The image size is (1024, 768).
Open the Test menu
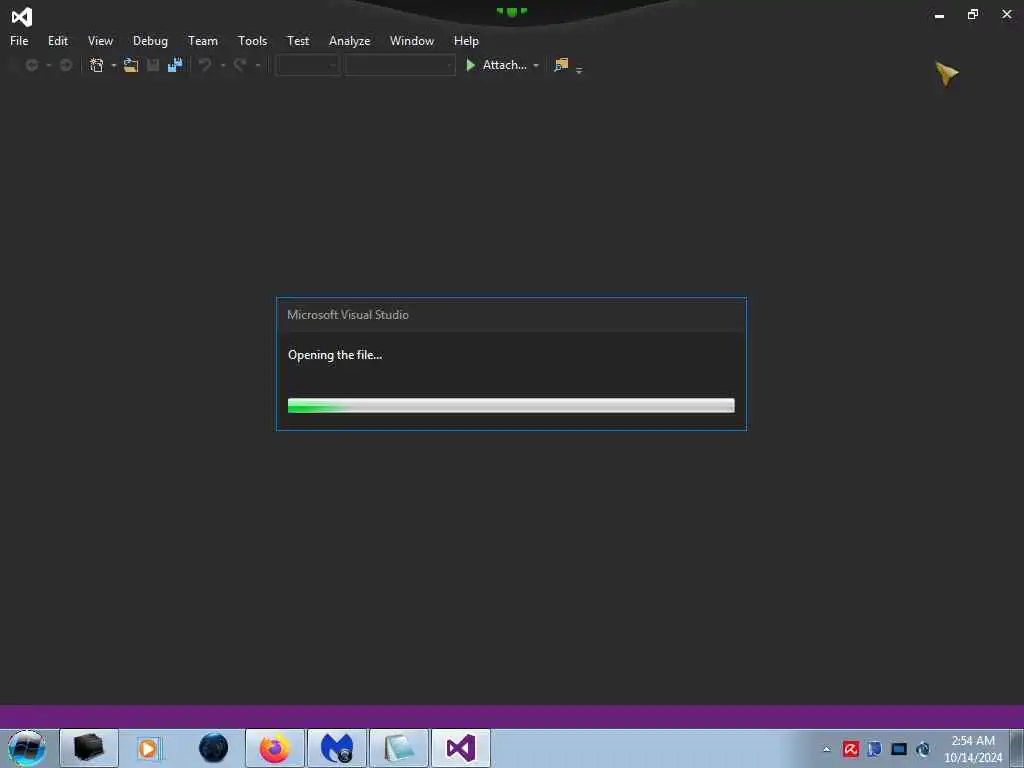tap(298, 40)
